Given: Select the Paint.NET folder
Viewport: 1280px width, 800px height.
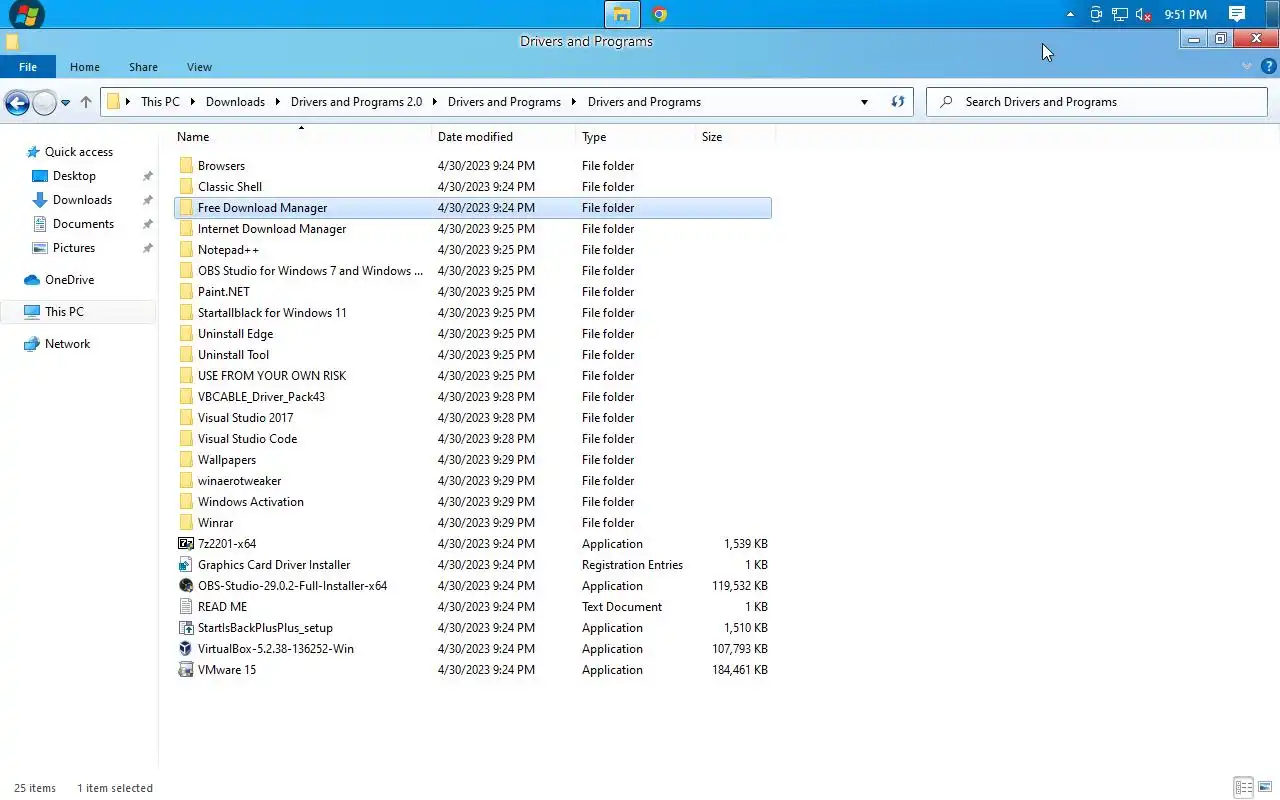Looking at the screenshot, I should [224, 292].
